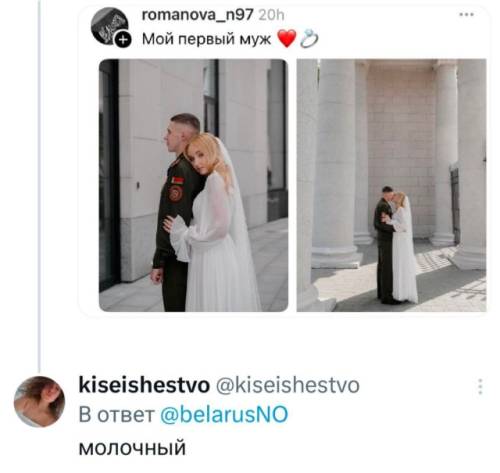Click the kiseishestvo display name

point(144,385)
